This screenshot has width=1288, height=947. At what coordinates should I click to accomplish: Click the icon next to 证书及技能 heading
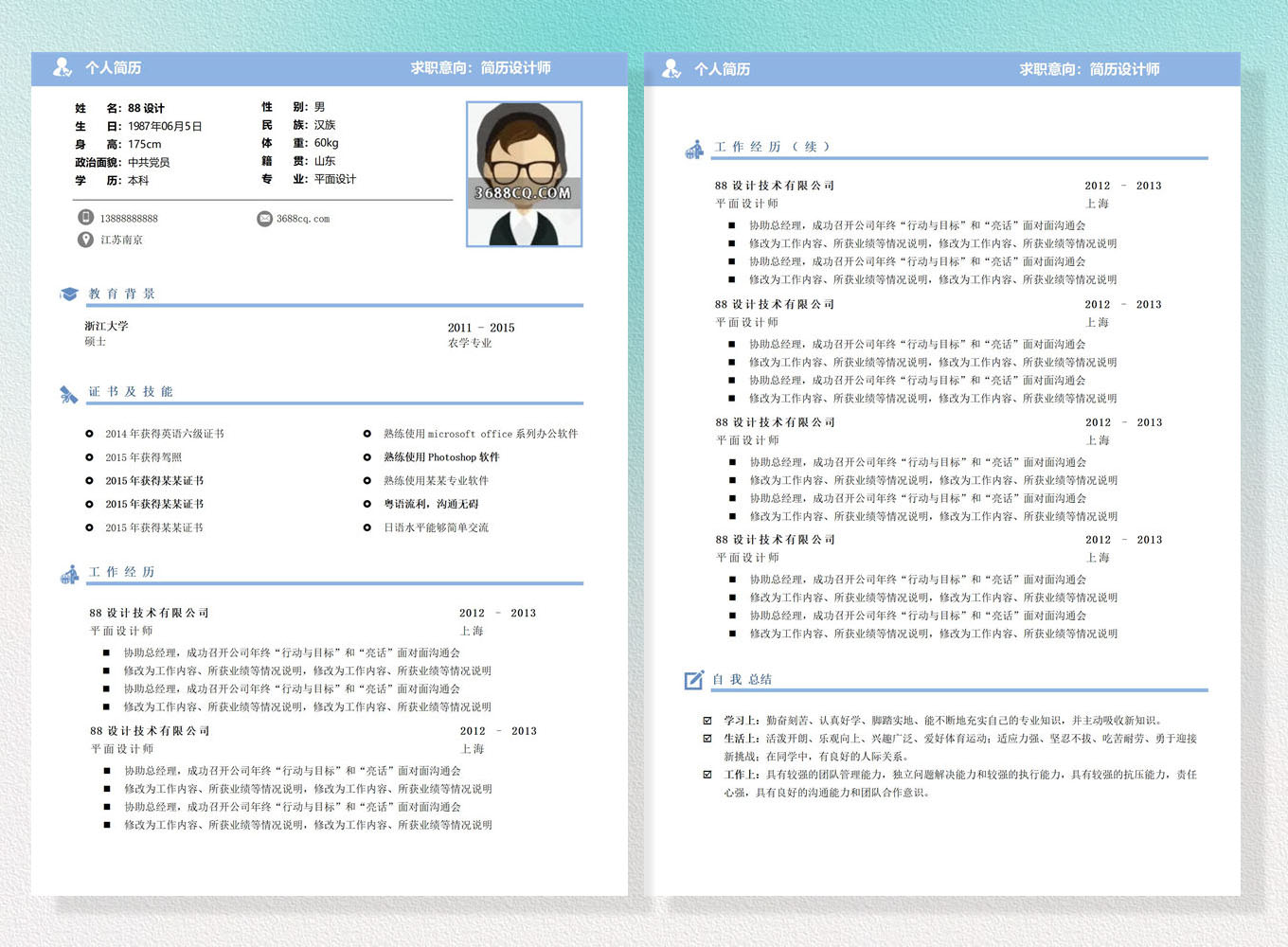68,394
